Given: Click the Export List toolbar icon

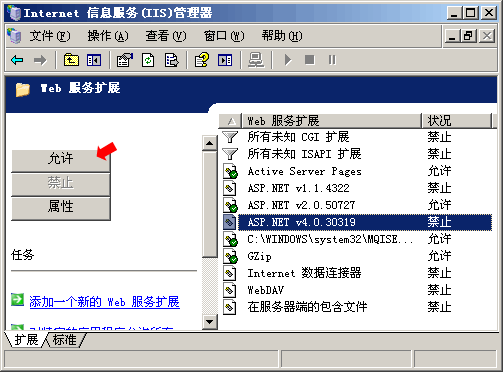Looking at the screenshot, I should [x=171, y=60].
